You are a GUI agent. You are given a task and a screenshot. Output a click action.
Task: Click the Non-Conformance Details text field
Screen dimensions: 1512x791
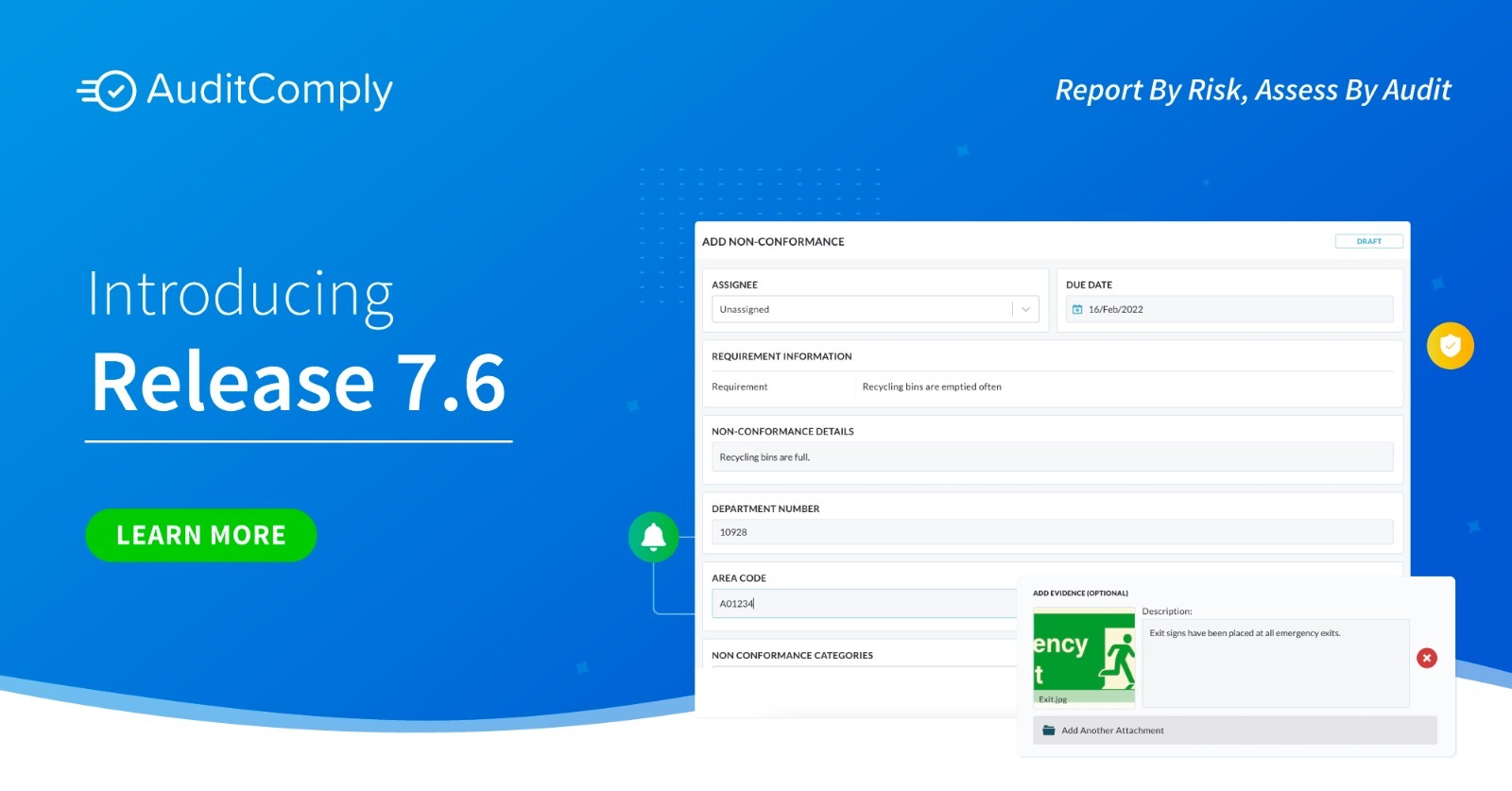(1052, 457)
